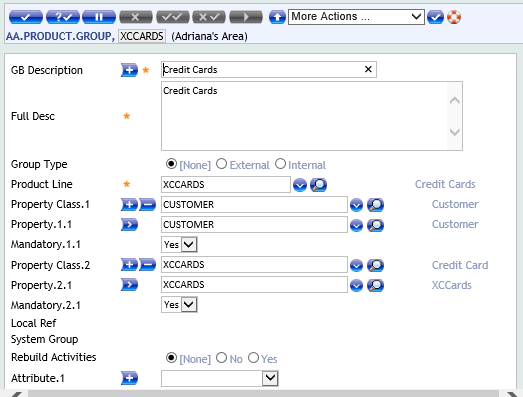Viewport: 523px width, 397px height.
Task: Click the Property Class.1 CUSTOMER input
Action: [254, 205]
